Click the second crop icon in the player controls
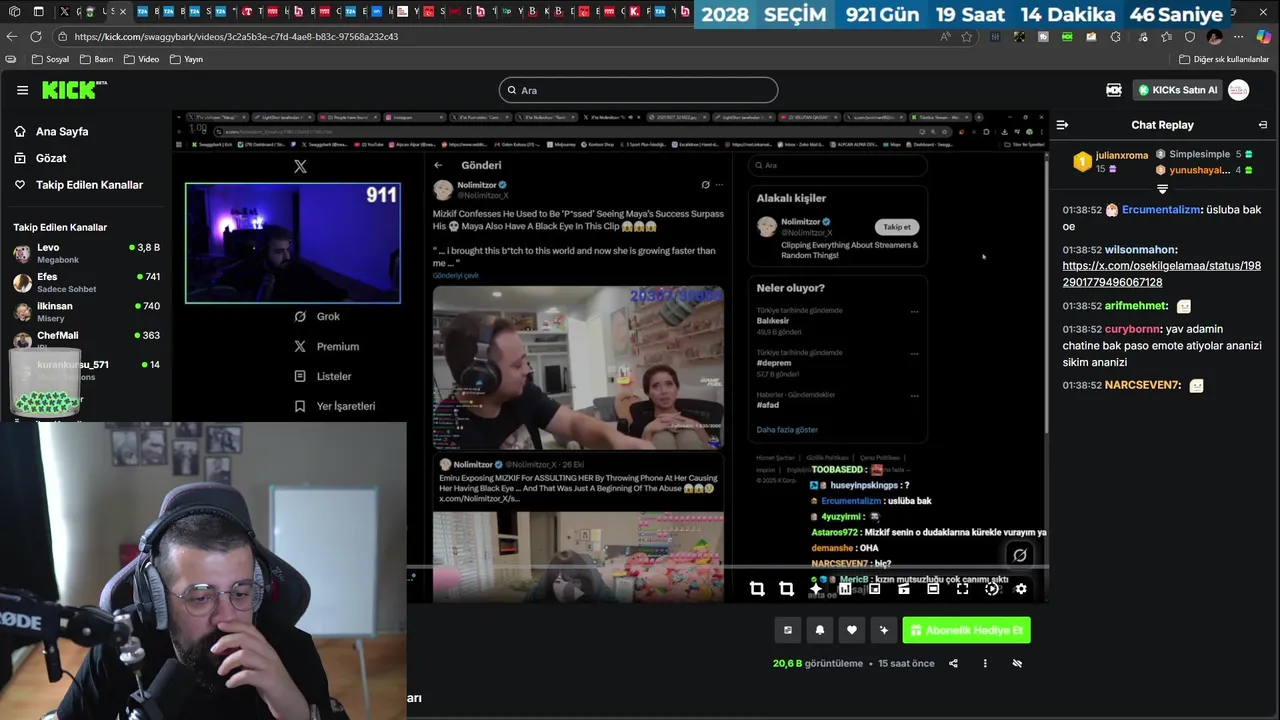 tap(786, 589)
